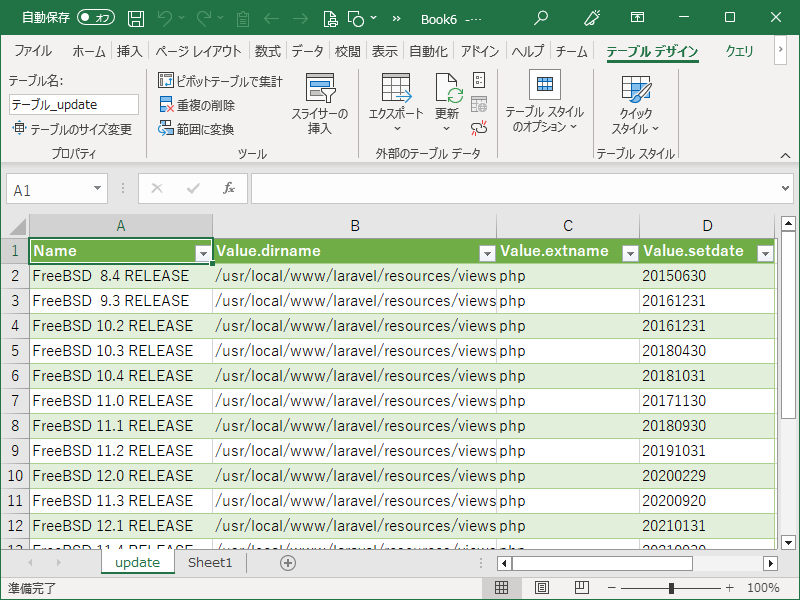Open the Value.extname filter dropdown
The image size is (800, 600).
630,253
